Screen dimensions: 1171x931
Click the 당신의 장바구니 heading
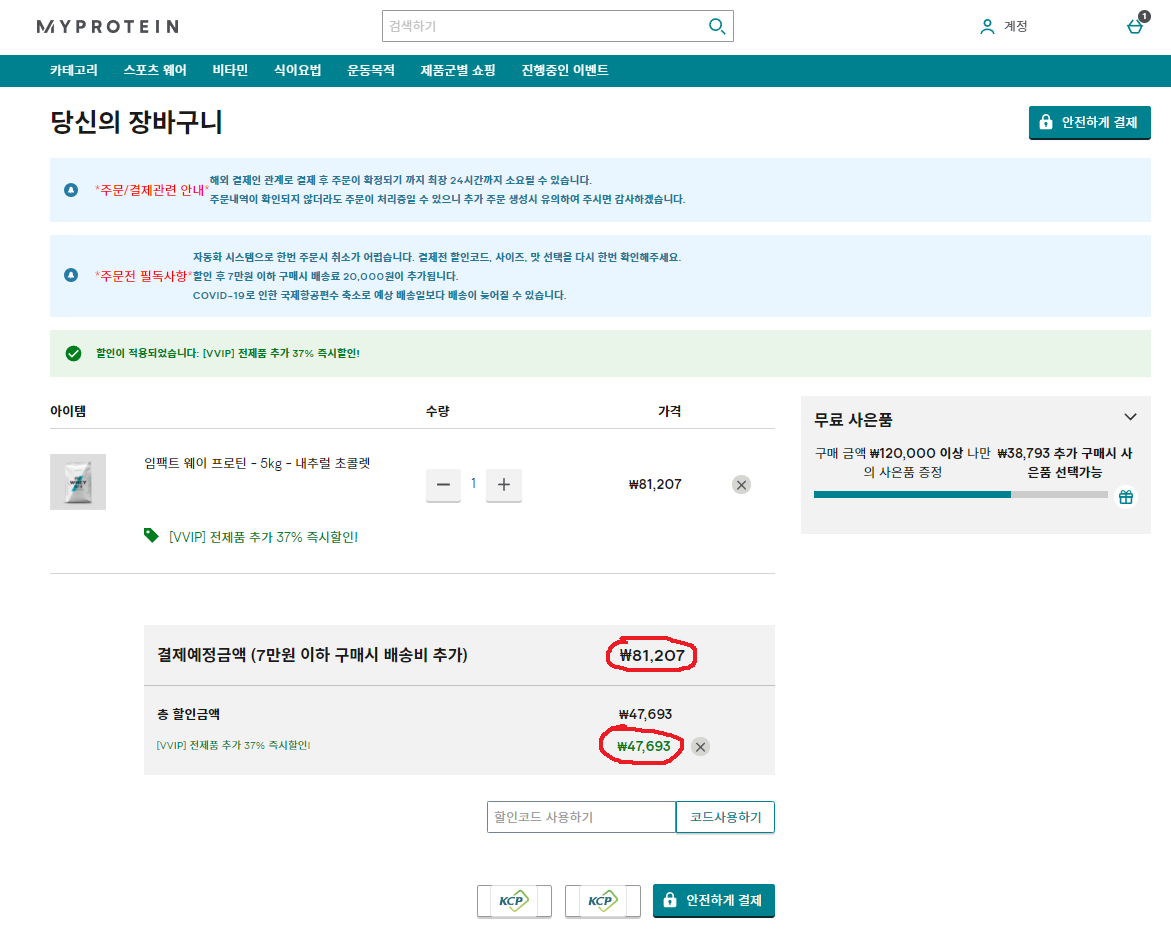(136, 122)
